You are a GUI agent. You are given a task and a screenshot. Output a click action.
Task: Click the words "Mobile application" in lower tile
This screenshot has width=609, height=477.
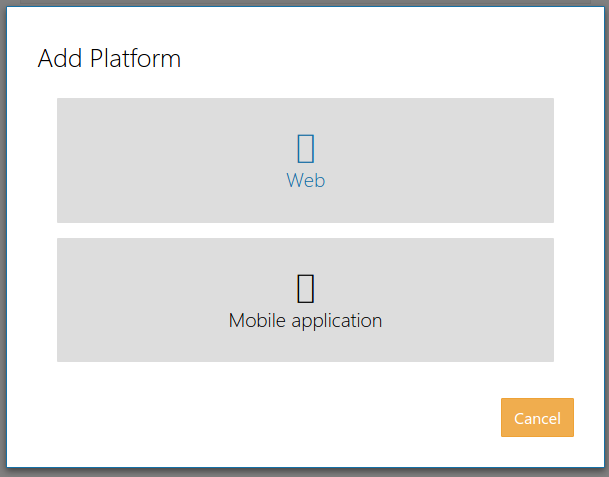click(305, 321)
